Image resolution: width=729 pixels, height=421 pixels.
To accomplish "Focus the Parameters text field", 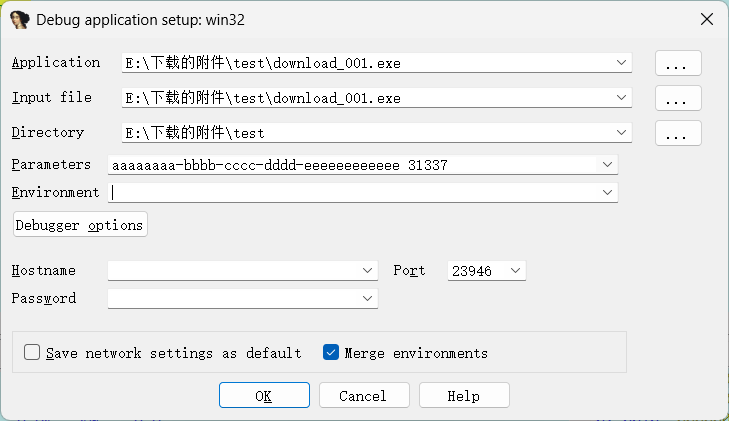I will pos(353,165).
